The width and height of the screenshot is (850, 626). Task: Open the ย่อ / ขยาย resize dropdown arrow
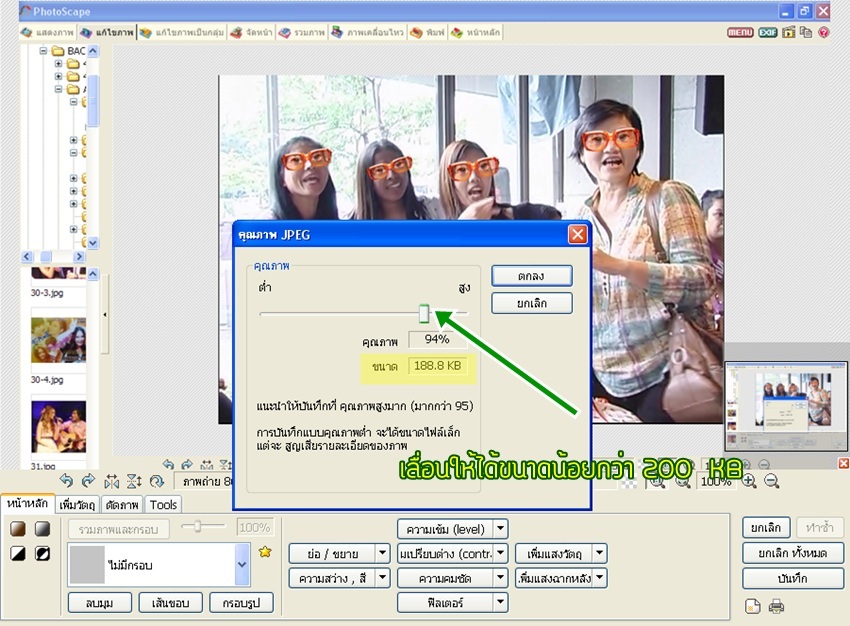tap(382, 553)
